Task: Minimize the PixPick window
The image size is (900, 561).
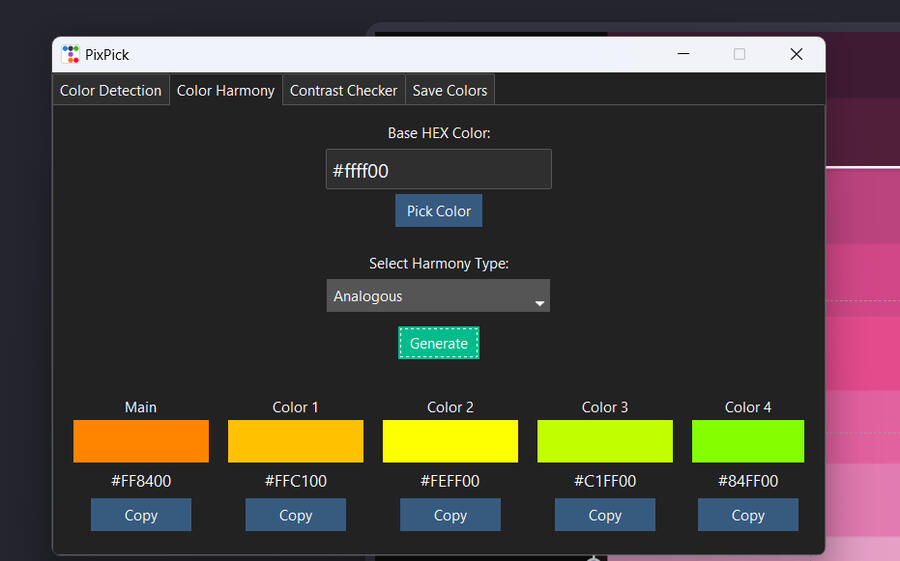Action: pyautogui.click(x=684, y=54)
